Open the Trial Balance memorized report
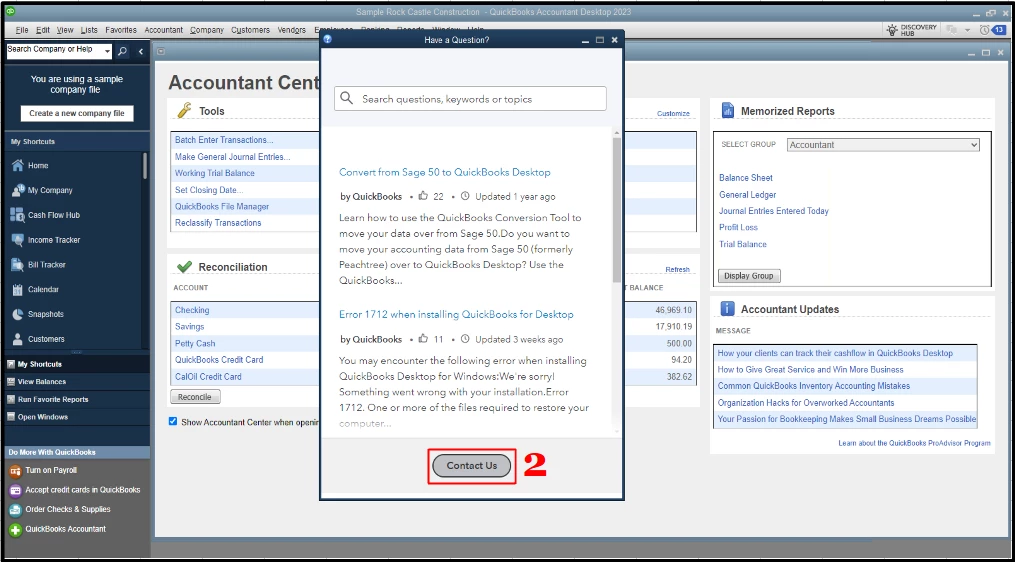 click(743, 244)
